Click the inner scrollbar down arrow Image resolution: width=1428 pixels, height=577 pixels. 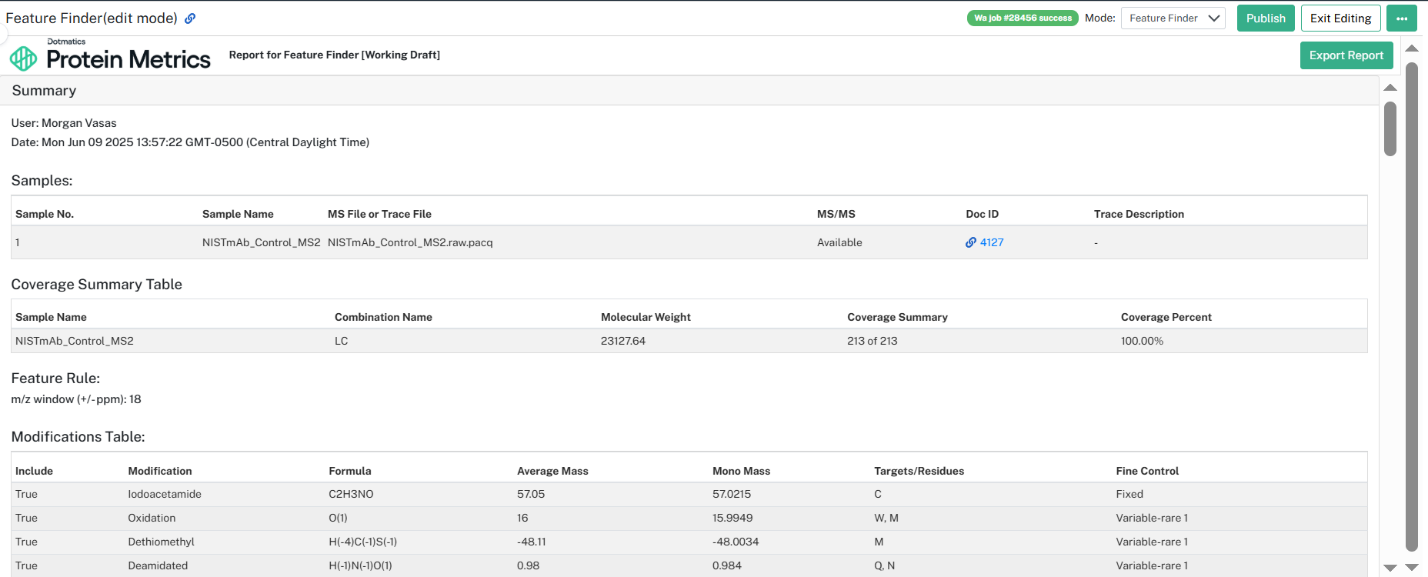[1390, 567]
